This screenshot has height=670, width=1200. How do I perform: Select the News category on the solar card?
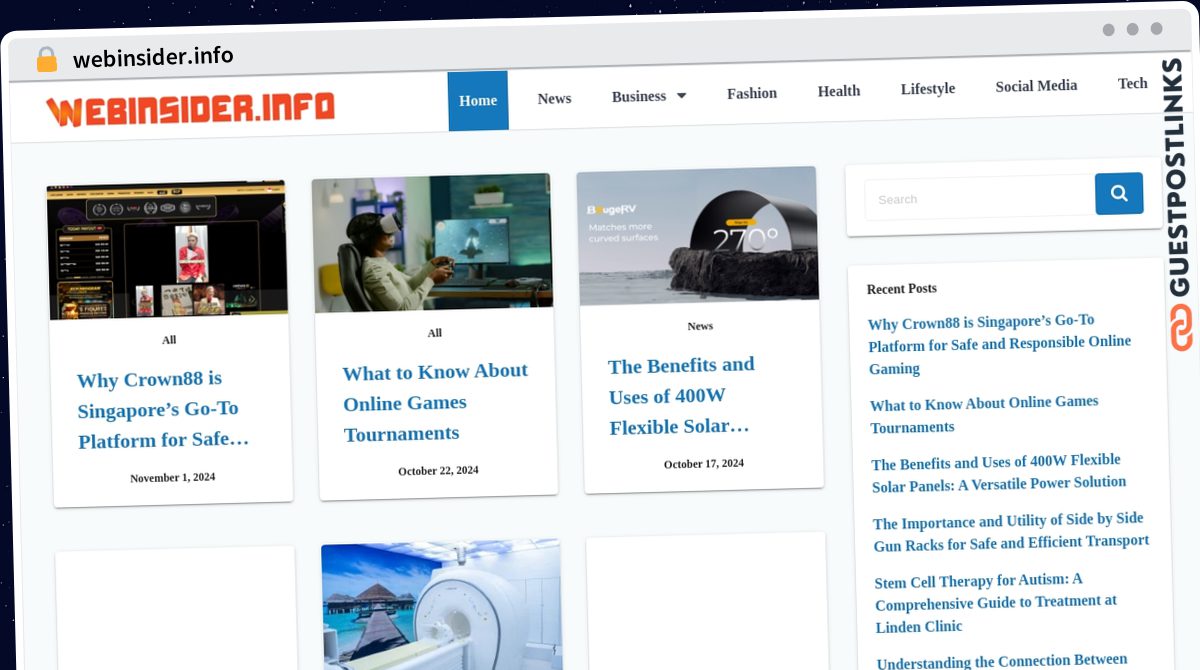(700, 326)
